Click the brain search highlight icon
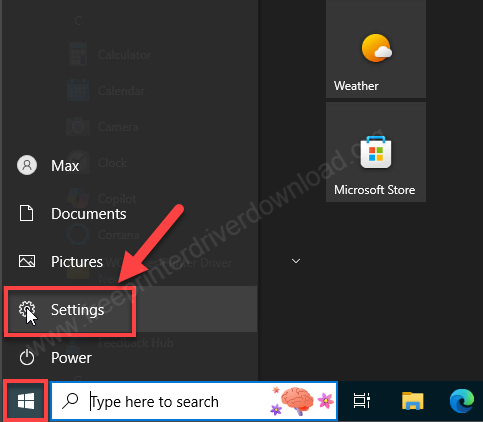Viewport: 483px width, 422px height. click(x=297, y=401)
